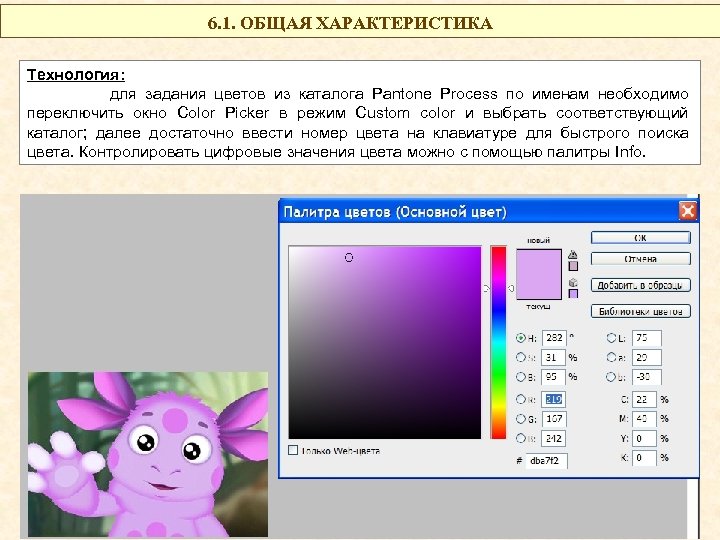720x540 pixels.
Task: Click the brightness field showing 95
Action: click(x=554, y=377)
